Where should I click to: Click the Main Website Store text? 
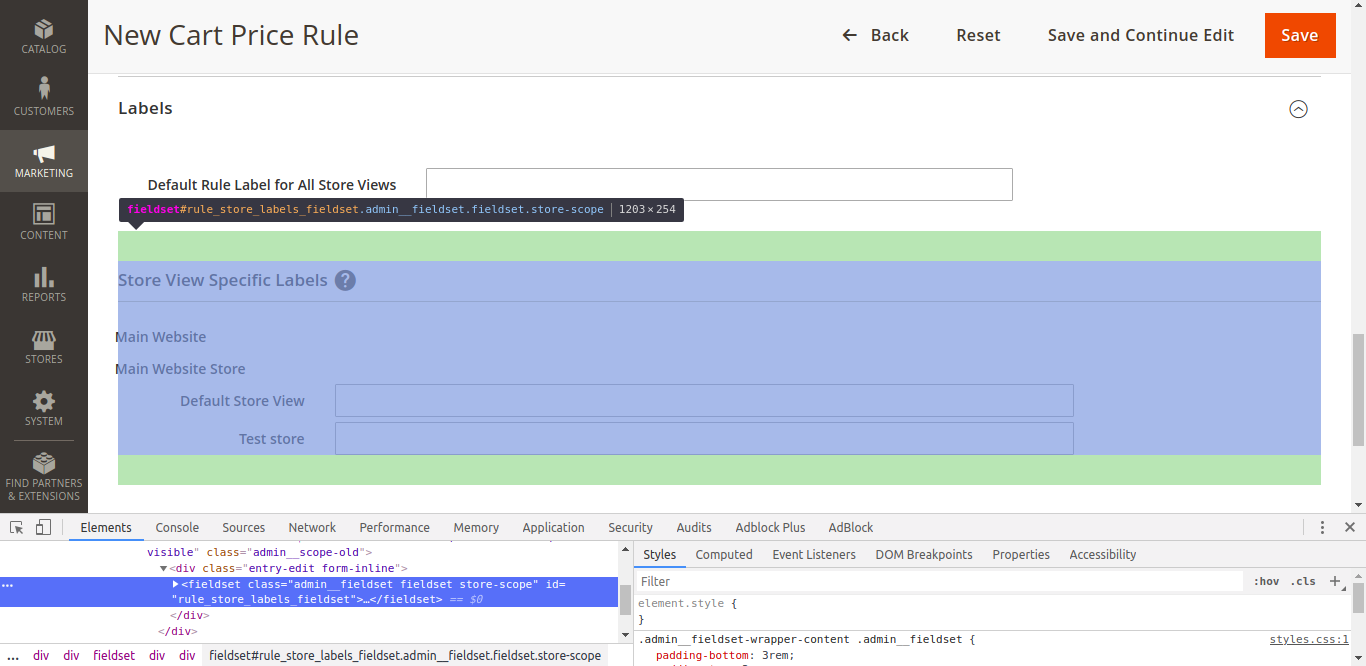point(180,369)
